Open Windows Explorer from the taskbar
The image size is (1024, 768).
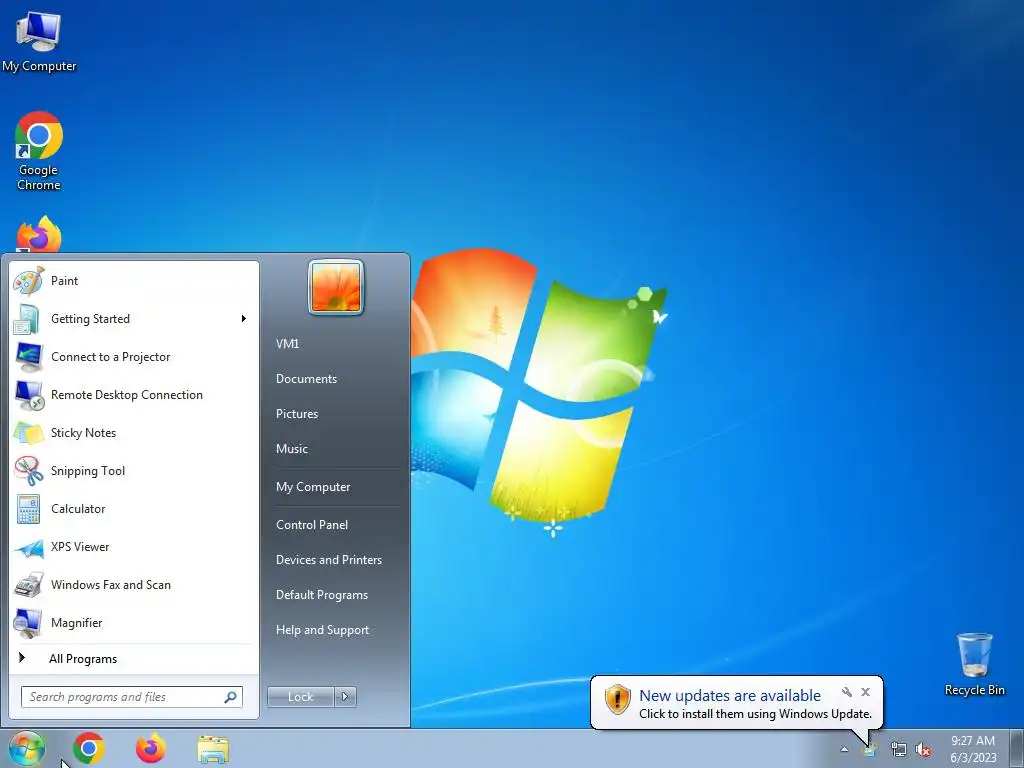pos(213,750)
